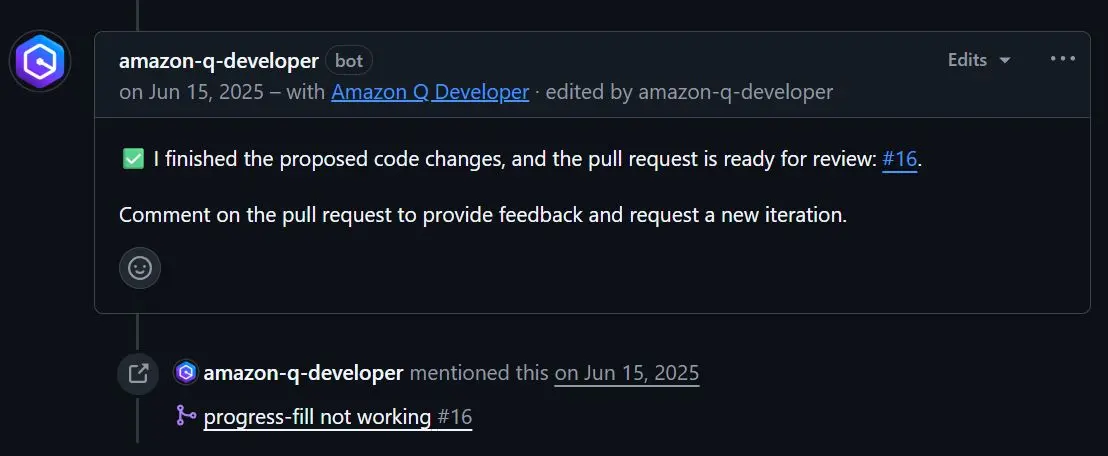This screenshot has height=456, width=1108.
Task: Click the 'edited by amazon-q-developer' text
Action: [690, 92]
